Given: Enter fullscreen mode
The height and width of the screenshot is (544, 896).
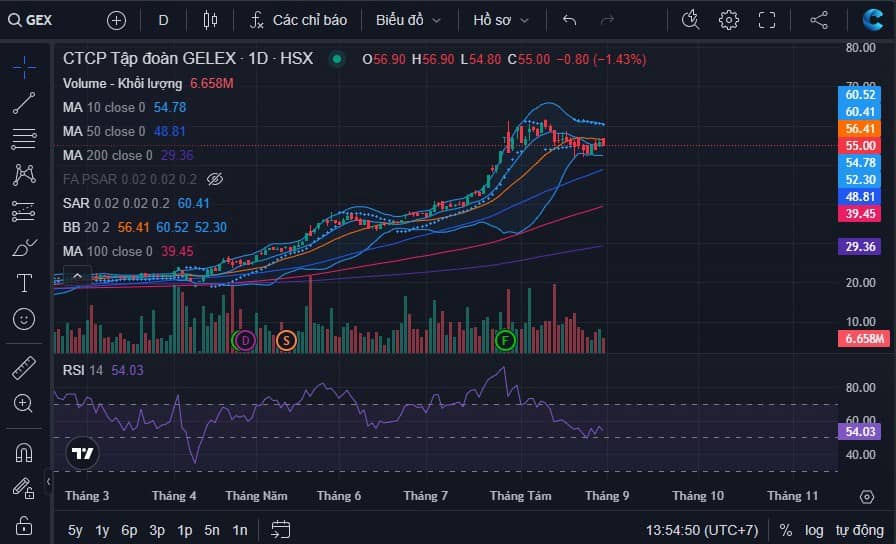Looking at the screenshot, I should point(767,21).
